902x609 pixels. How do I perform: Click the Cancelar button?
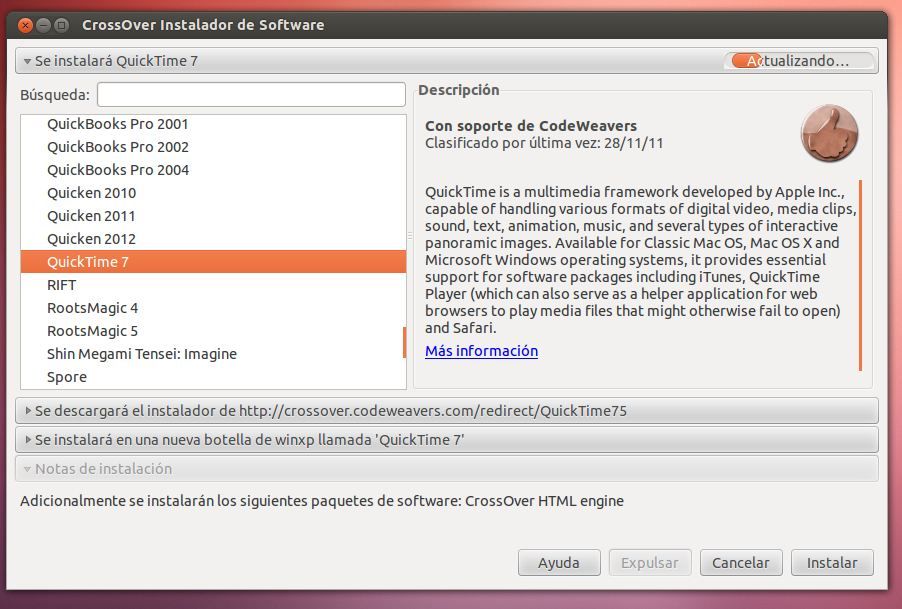coord(741,562)
